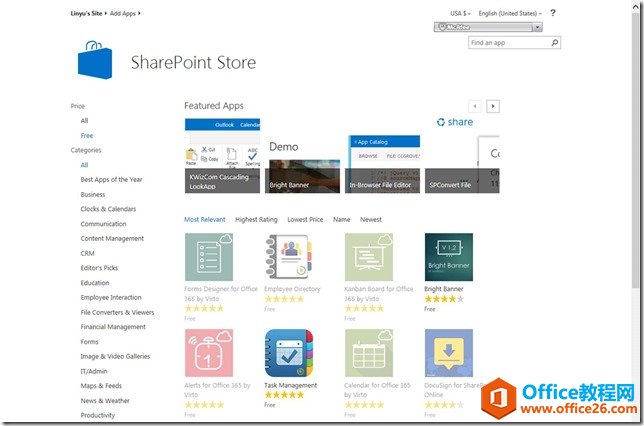Sort apps by Highest Rating
The height and width of the screenshot is (426, 644).
click(x=256, y=219)
